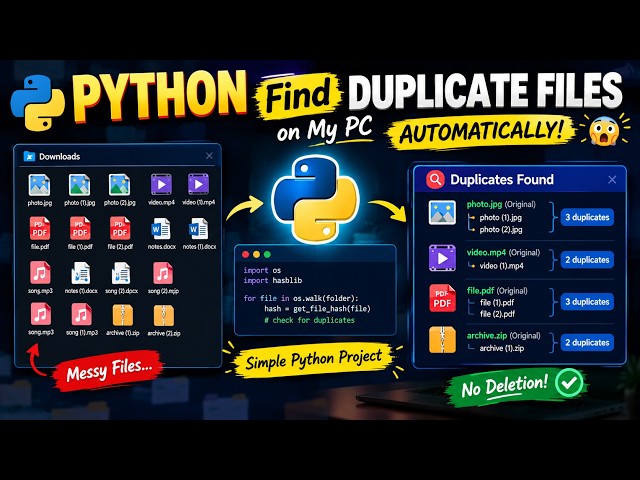Click the 2 duplicates badge for video.mp4
Screen dimensions: 640x480
click(587, 260)
